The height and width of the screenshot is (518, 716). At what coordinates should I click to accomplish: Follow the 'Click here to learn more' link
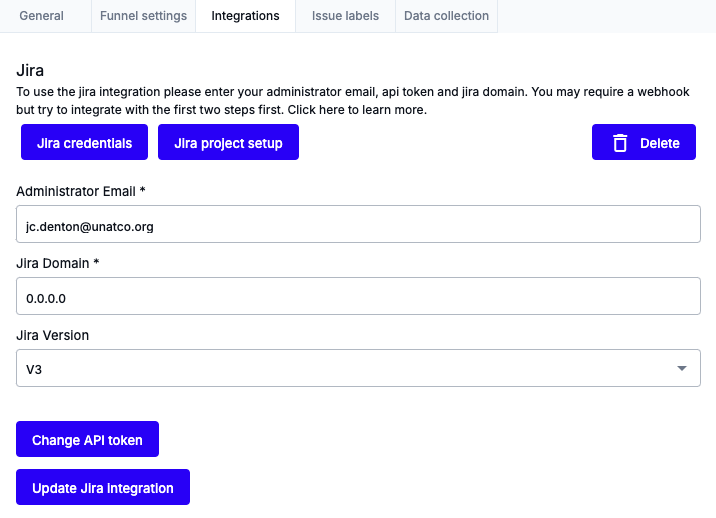(357, 110)
